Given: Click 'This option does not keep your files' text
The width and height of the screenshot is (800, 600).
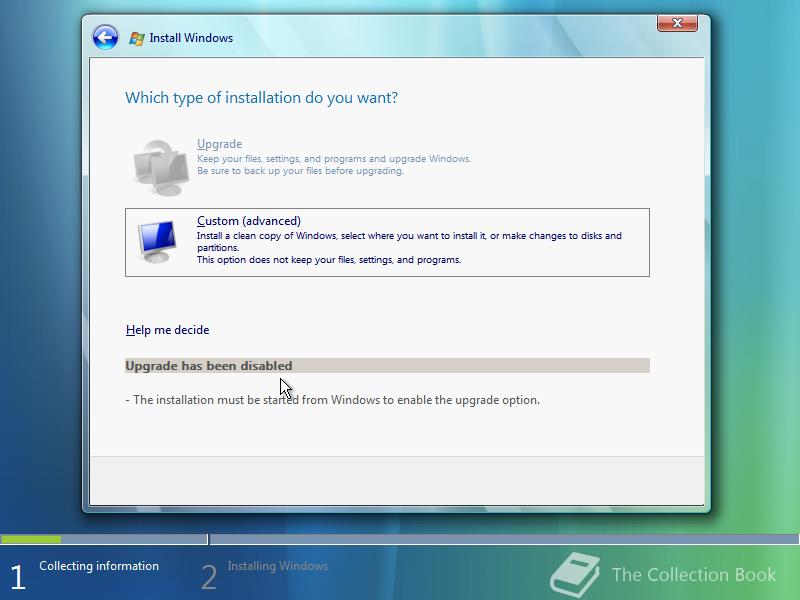Looking at the screenshot, I should tap(329, 260).
